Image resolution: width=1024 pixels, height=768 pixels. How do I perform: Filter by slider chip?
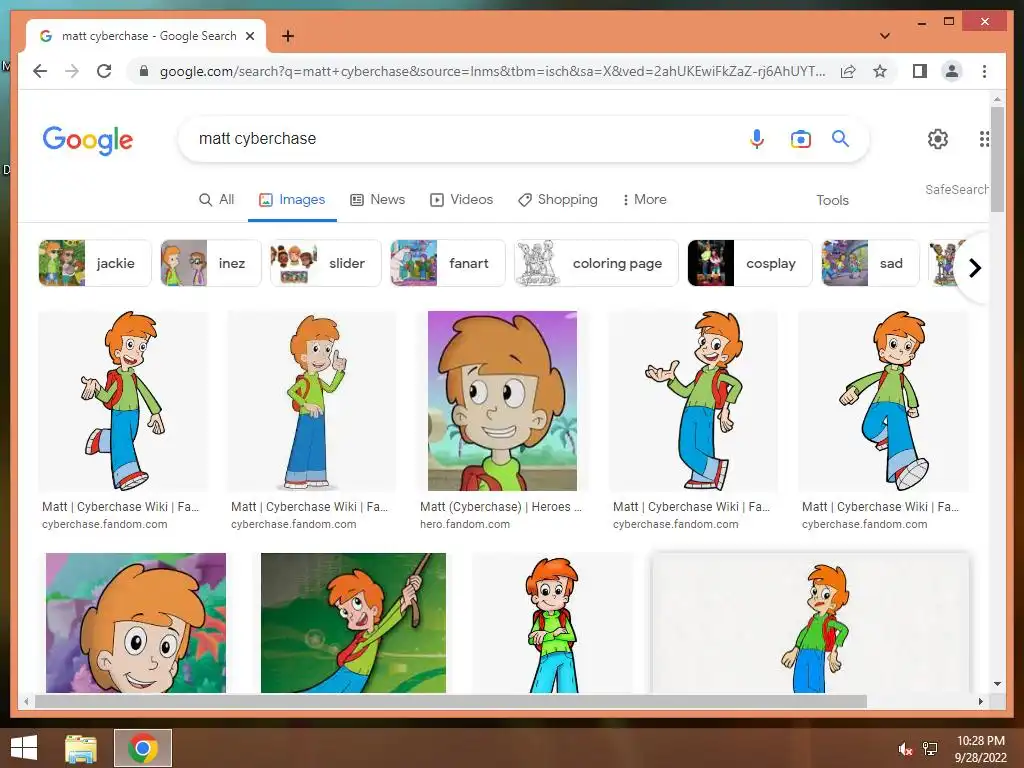[x=326, y=263]
